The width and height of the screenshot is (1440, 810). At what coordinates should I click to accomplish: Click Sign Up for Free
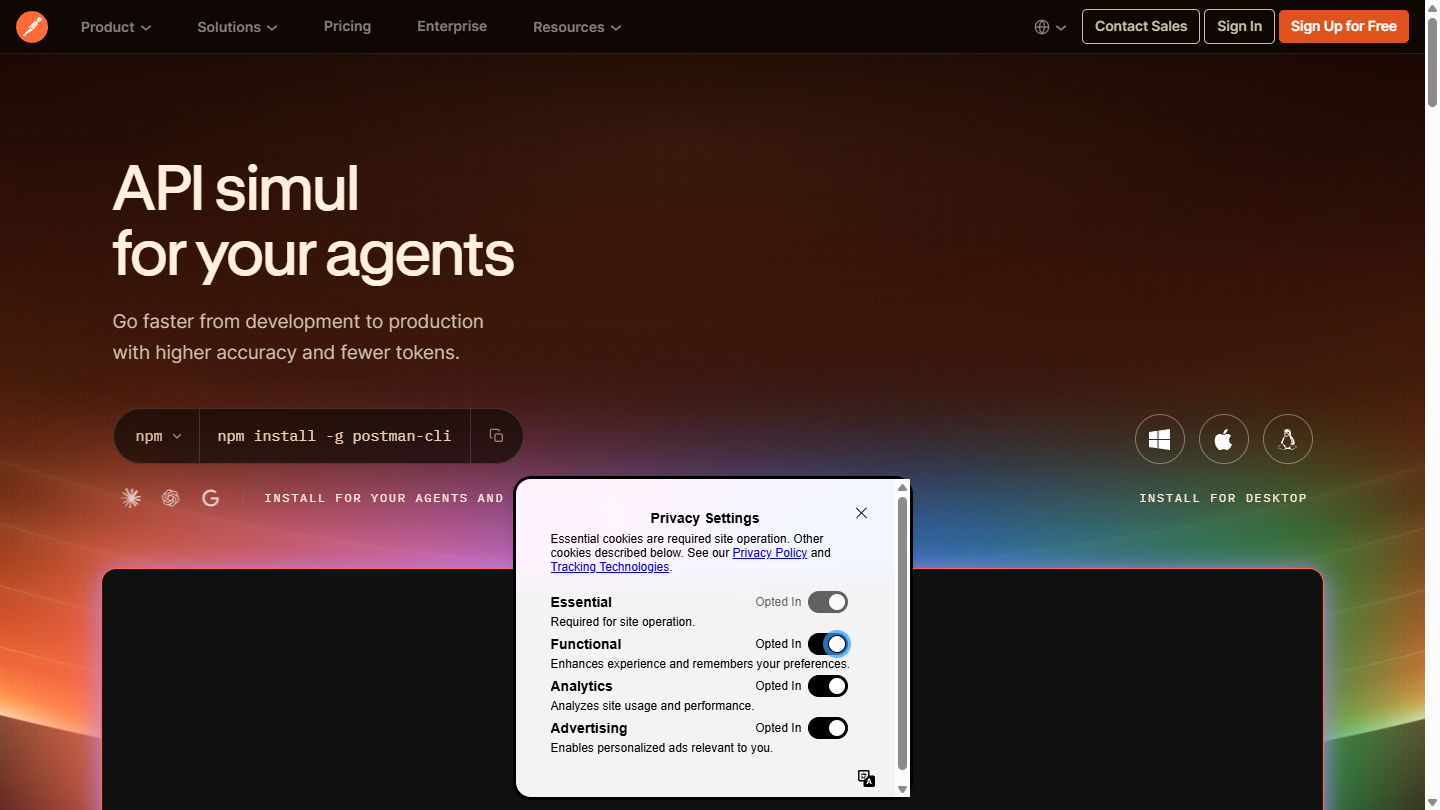click(x=1344, y=27)
